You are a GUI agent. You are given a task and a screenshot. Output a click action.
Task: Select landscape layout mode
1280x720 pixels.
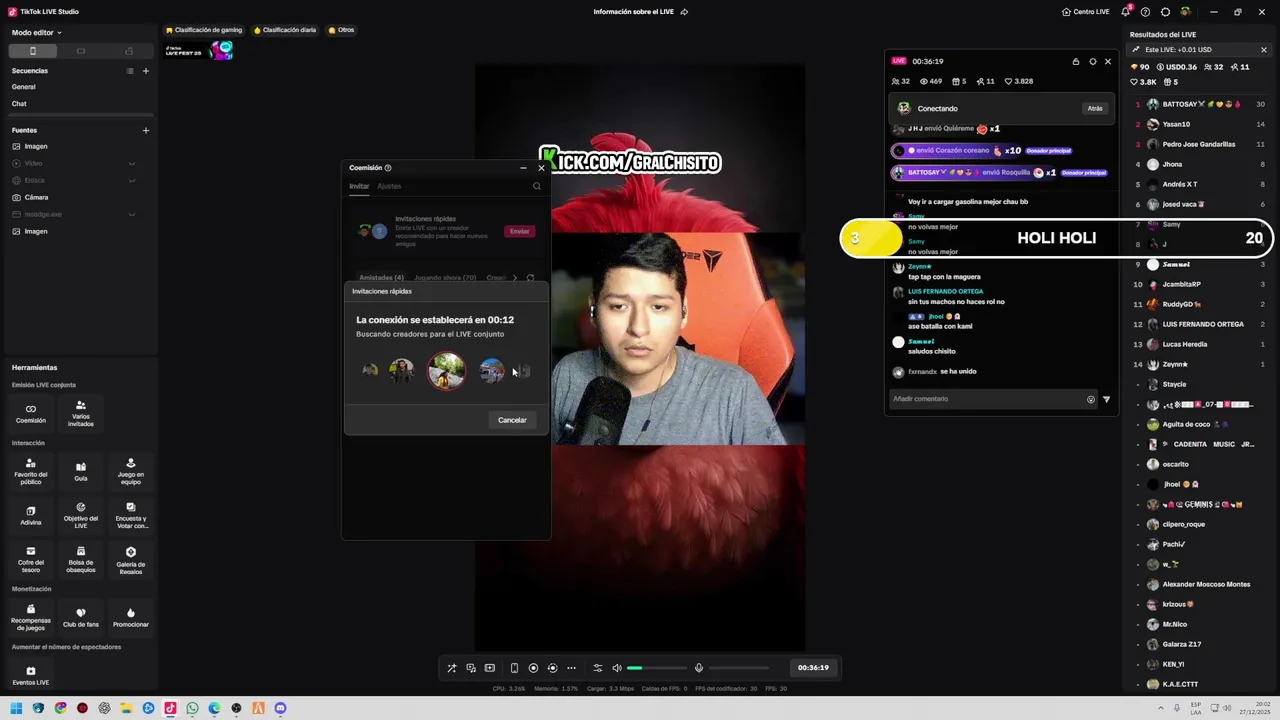(x=81, y=51)
